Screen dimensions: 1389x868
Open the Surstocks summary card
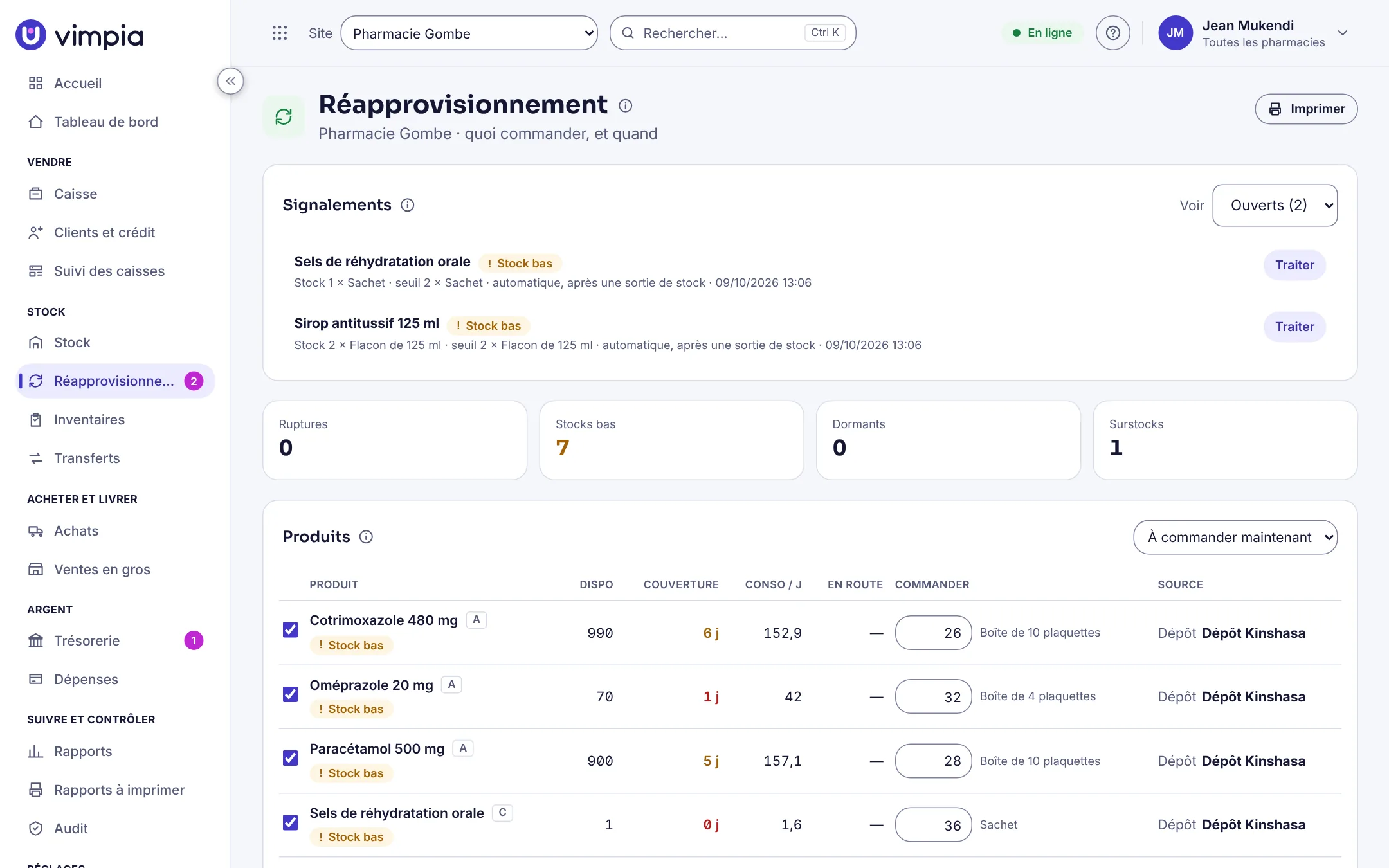point(1225,440)
